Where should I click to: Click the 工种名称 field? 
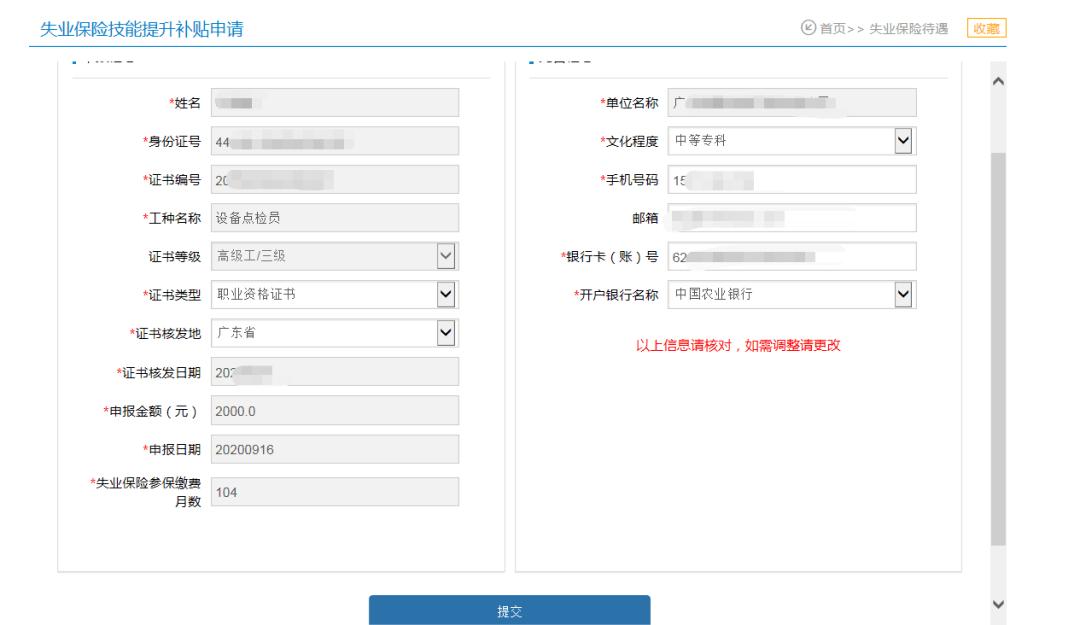tap(334, 218)
